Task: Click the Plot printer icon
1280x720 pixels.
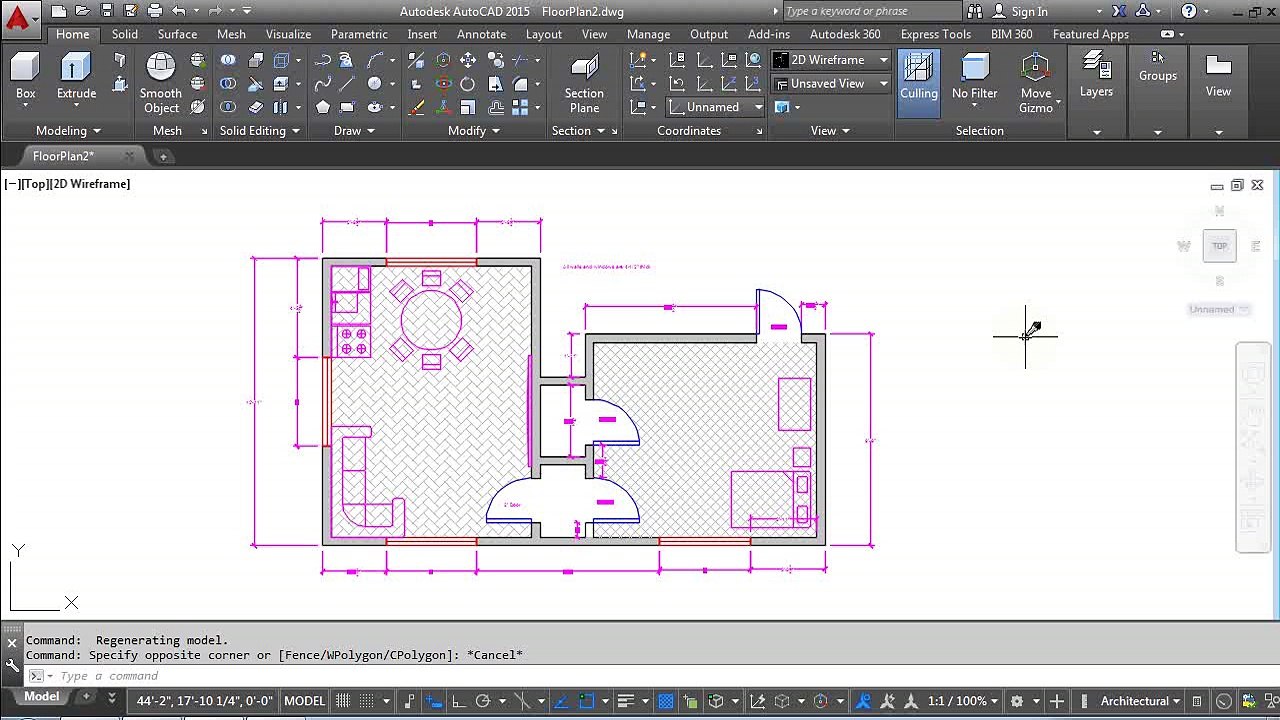Action: (x=154, y=11)
